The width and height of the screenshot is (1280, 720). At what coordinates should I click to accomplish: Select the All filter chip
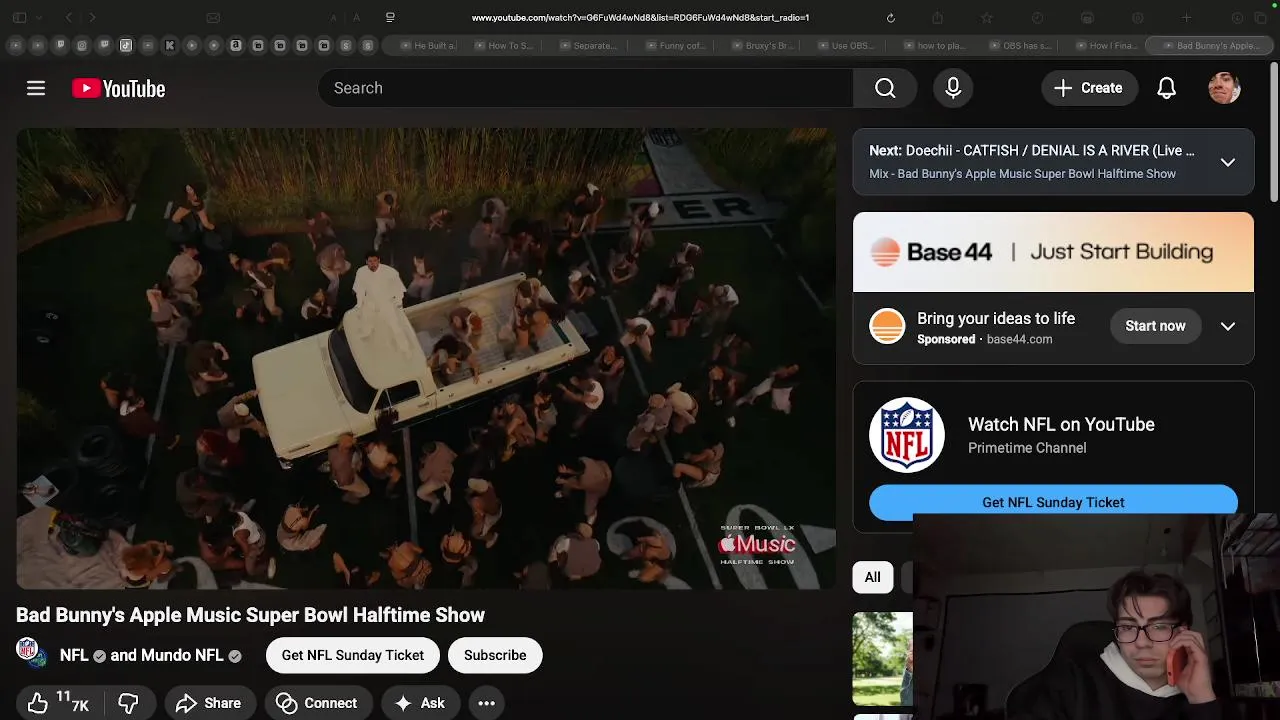tap(873, 577)
